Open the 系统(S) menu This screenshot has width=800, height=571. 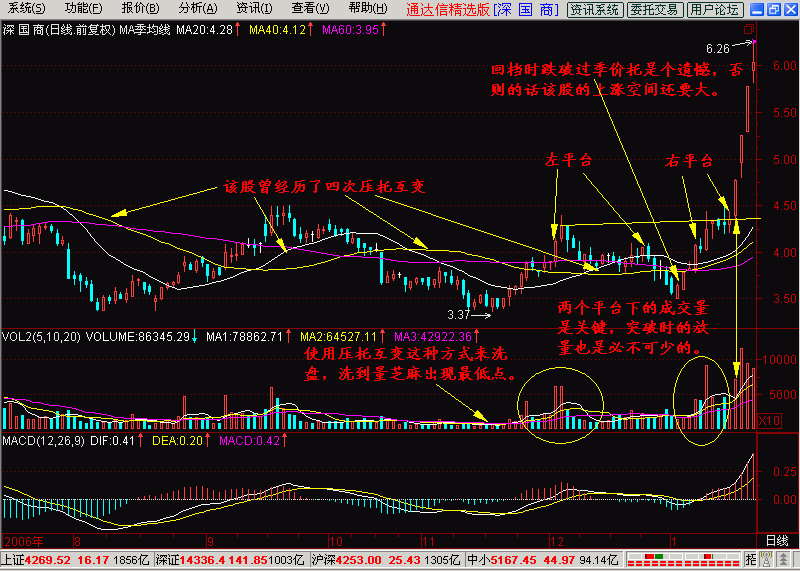[x=27, y=9]
